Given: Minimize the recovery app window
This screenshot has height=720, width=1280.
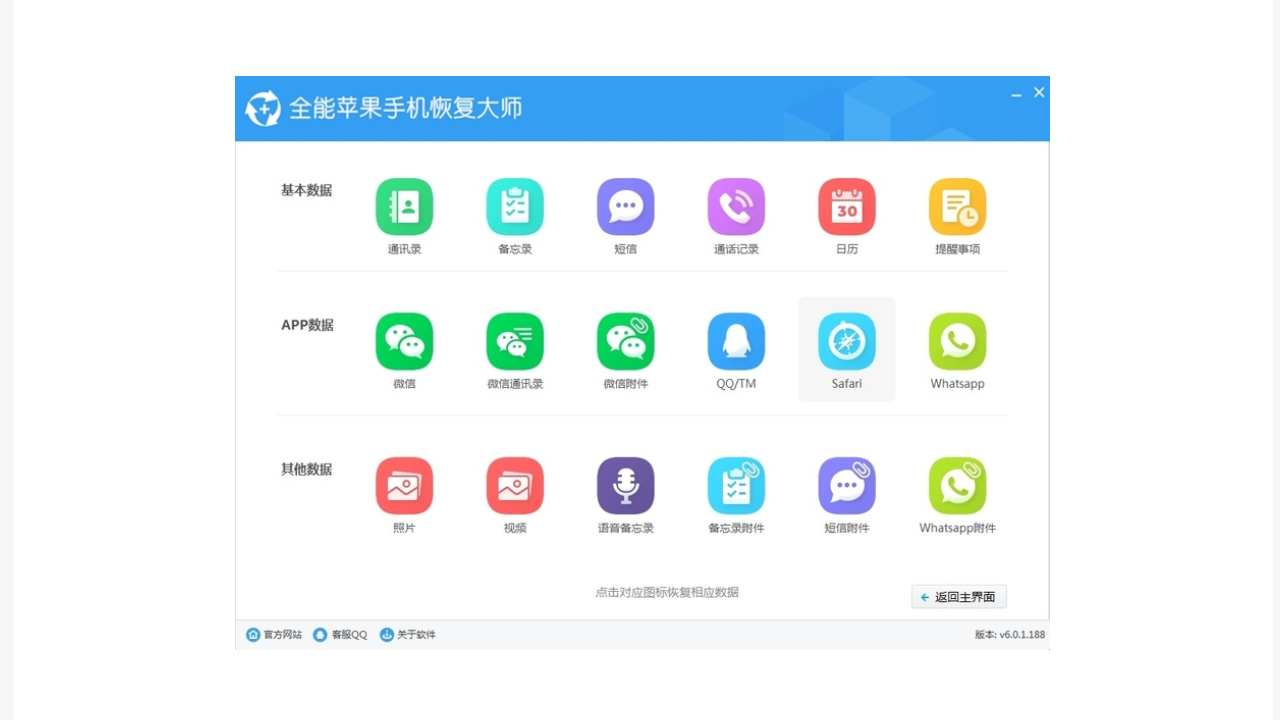Looking at the screenshot, I should (1016, 93).
